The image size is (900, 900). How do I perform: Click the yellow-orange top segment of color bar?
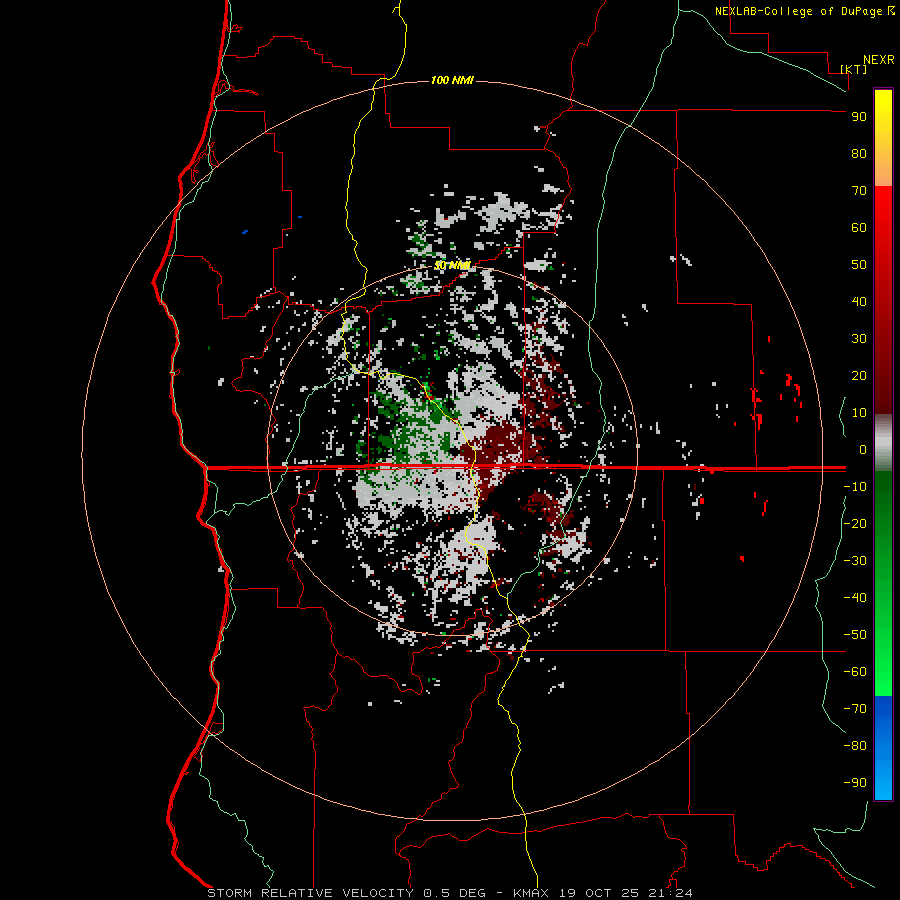(x=883, y=138)
